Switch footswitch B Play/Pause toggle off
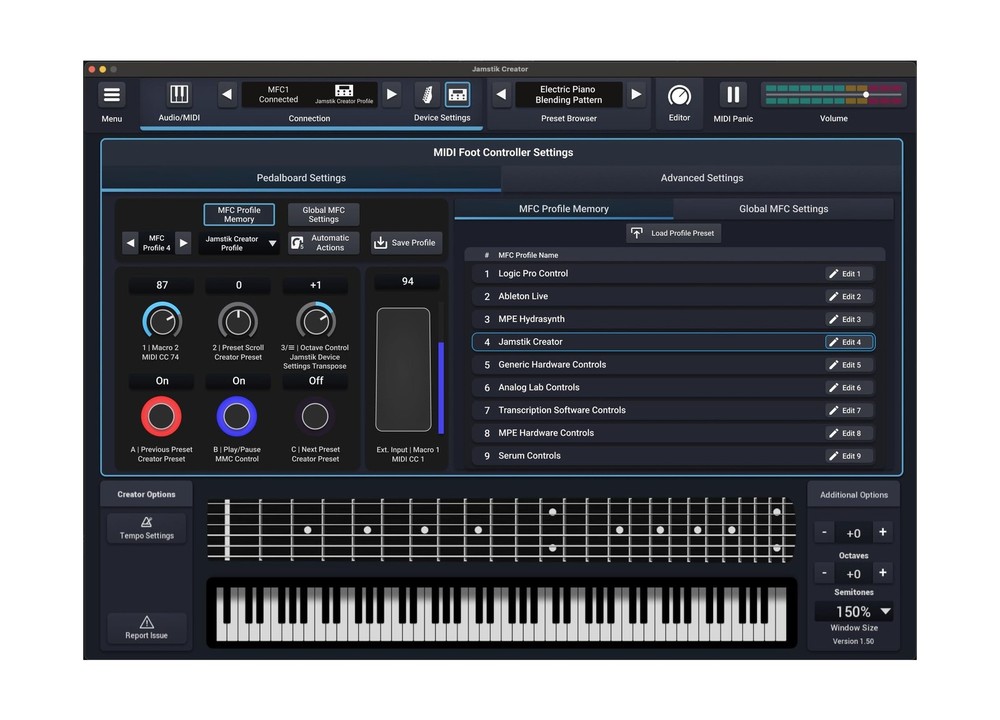The width and height of the screenshot is (1000, 720). point(238,381)
